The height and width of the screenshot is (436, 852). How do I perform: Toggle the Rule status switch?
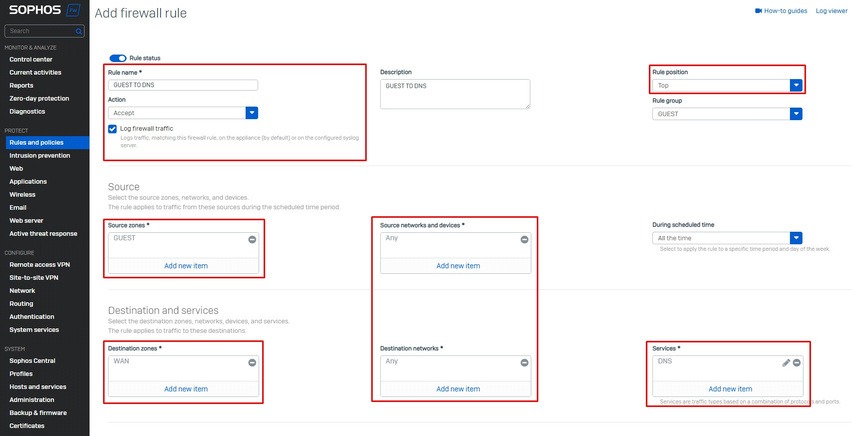pos(118,58)
